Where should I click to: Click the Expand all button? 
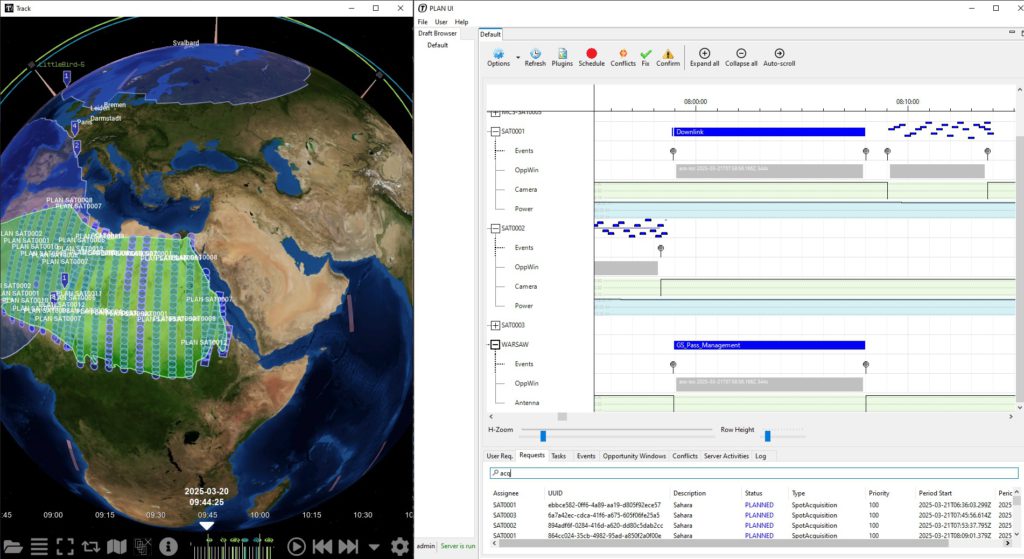[704, 54]
